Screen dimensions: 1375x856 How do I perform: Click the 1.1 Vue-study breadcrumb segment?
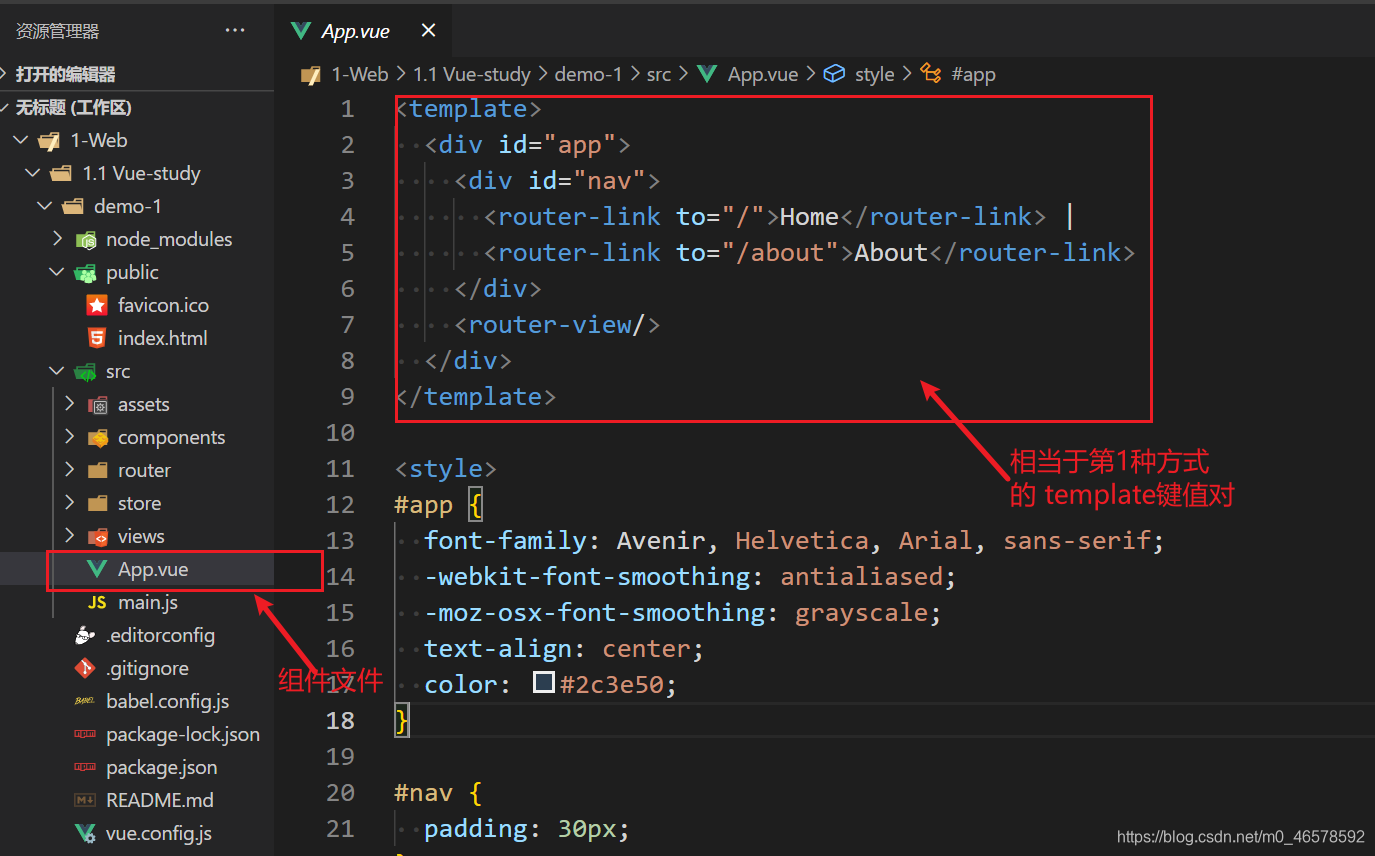472,74
